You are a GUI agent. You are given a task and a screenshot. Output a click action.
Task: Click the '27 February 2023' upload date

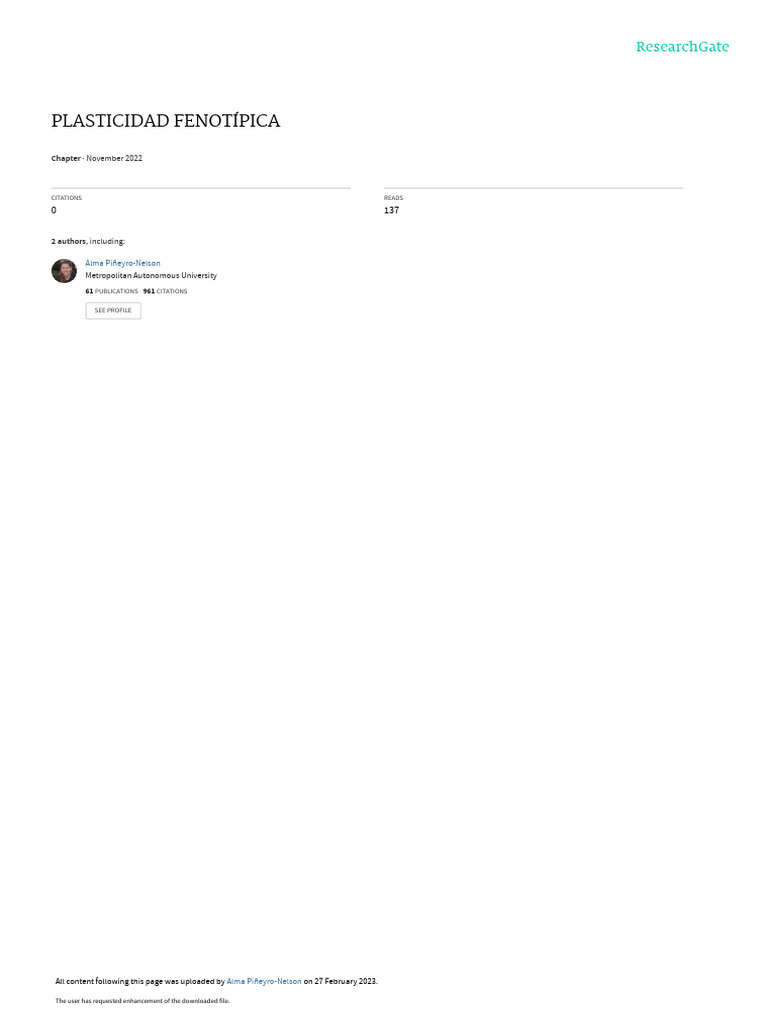345,981
